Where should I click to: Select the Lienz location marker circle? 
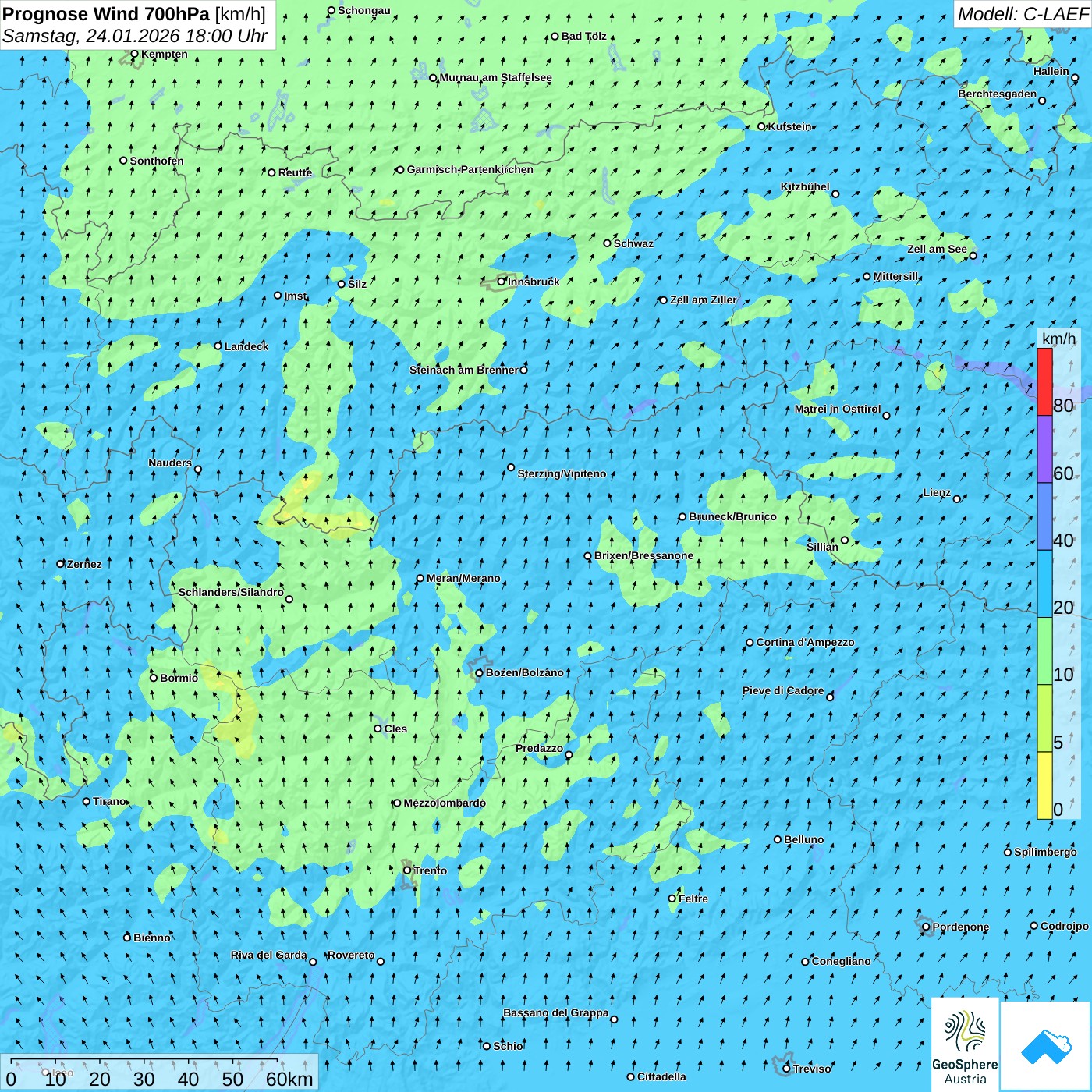[x=957, y=499]
